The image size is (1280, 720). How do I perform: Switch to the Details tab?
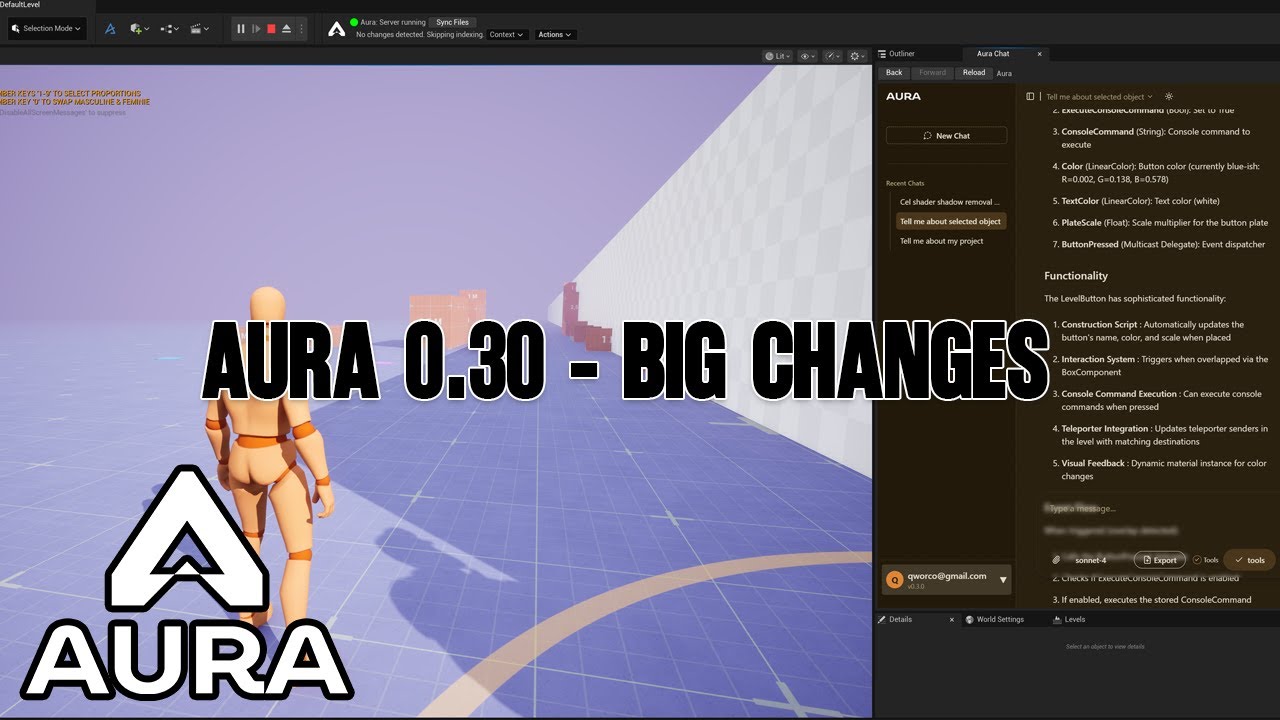900,619
